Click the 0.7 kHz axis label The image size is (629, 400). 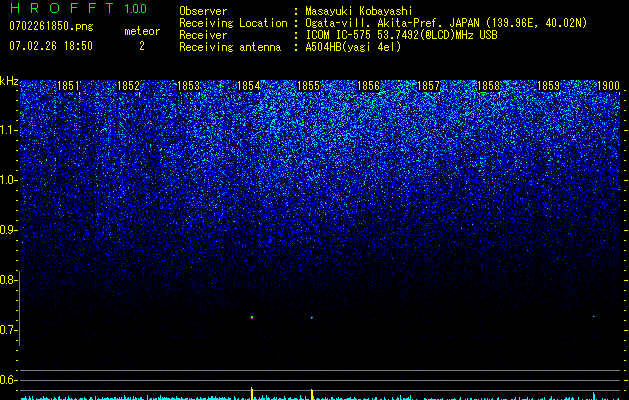[x=7, y=330]
